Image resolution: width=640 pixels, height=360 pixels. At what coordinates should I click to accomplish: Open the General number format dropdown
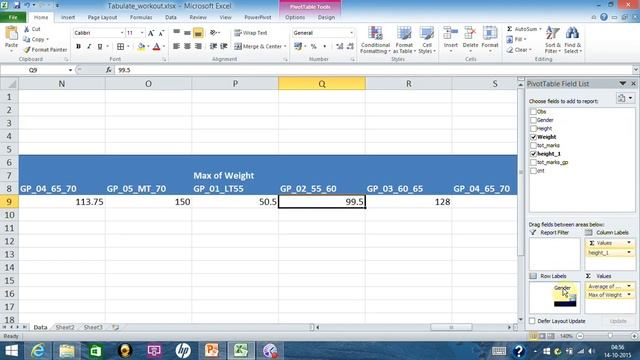click(x=351, y=33)
